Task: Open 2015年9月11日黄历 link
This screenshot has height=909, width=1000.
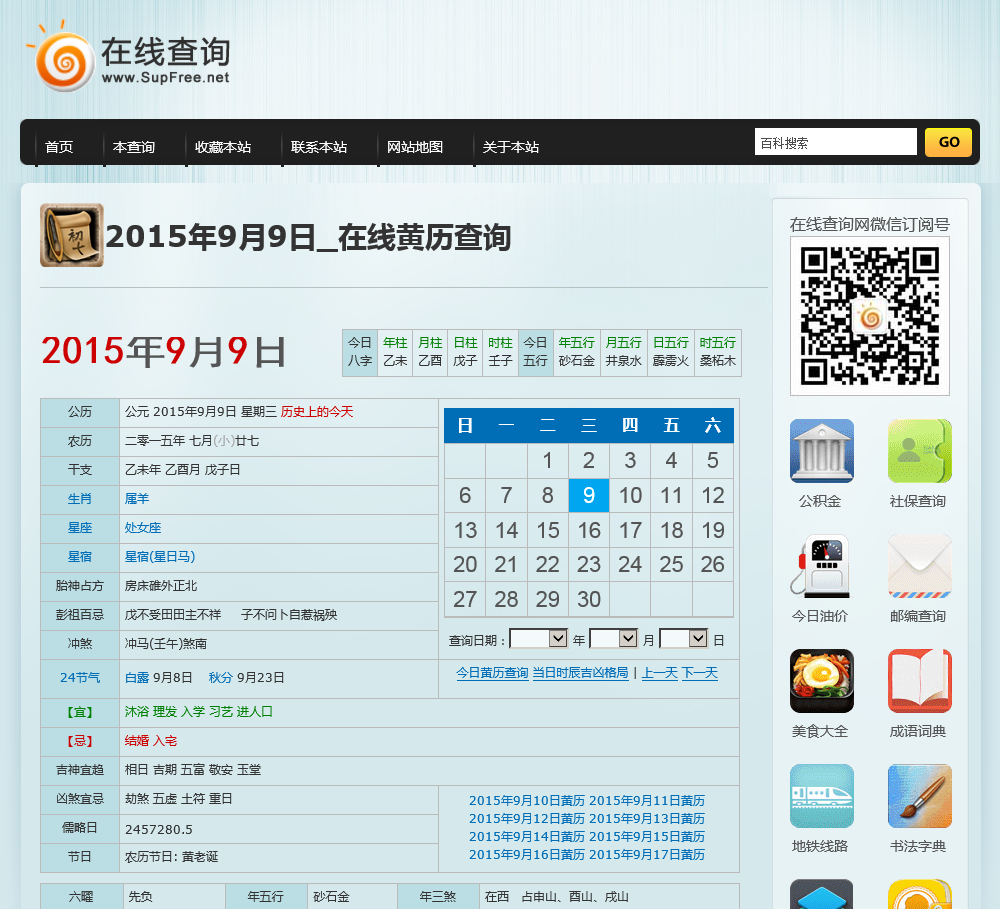Action: [x=647, y=801]
